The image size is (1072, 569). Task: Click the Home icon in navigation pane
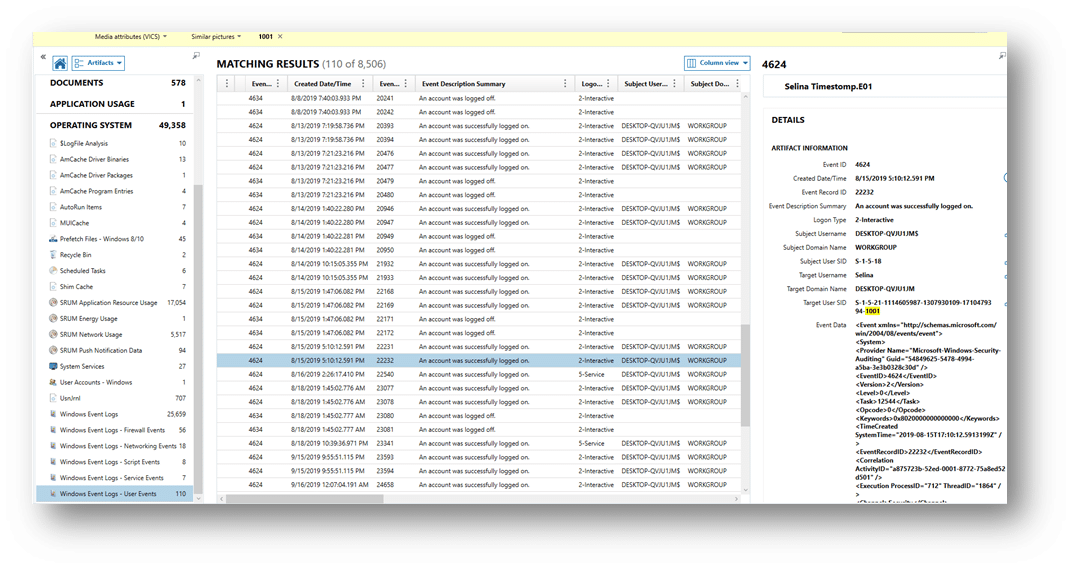(60, 63)
